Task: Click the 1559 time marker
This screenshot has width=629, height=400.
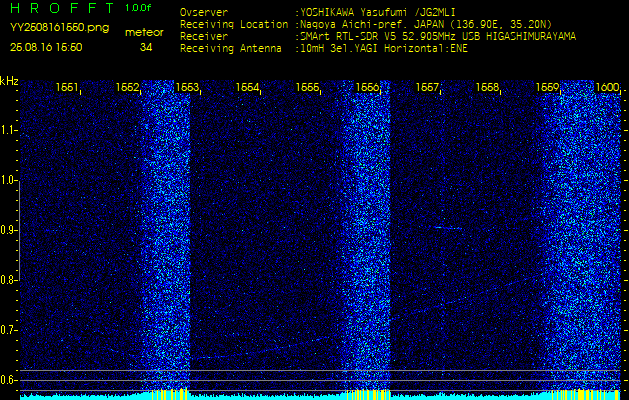Action: pos(548,87)
